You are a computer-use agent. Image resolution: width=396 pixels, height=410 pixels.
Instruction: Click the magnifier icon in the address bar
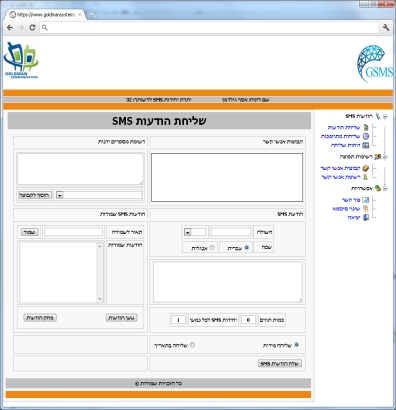45,28
